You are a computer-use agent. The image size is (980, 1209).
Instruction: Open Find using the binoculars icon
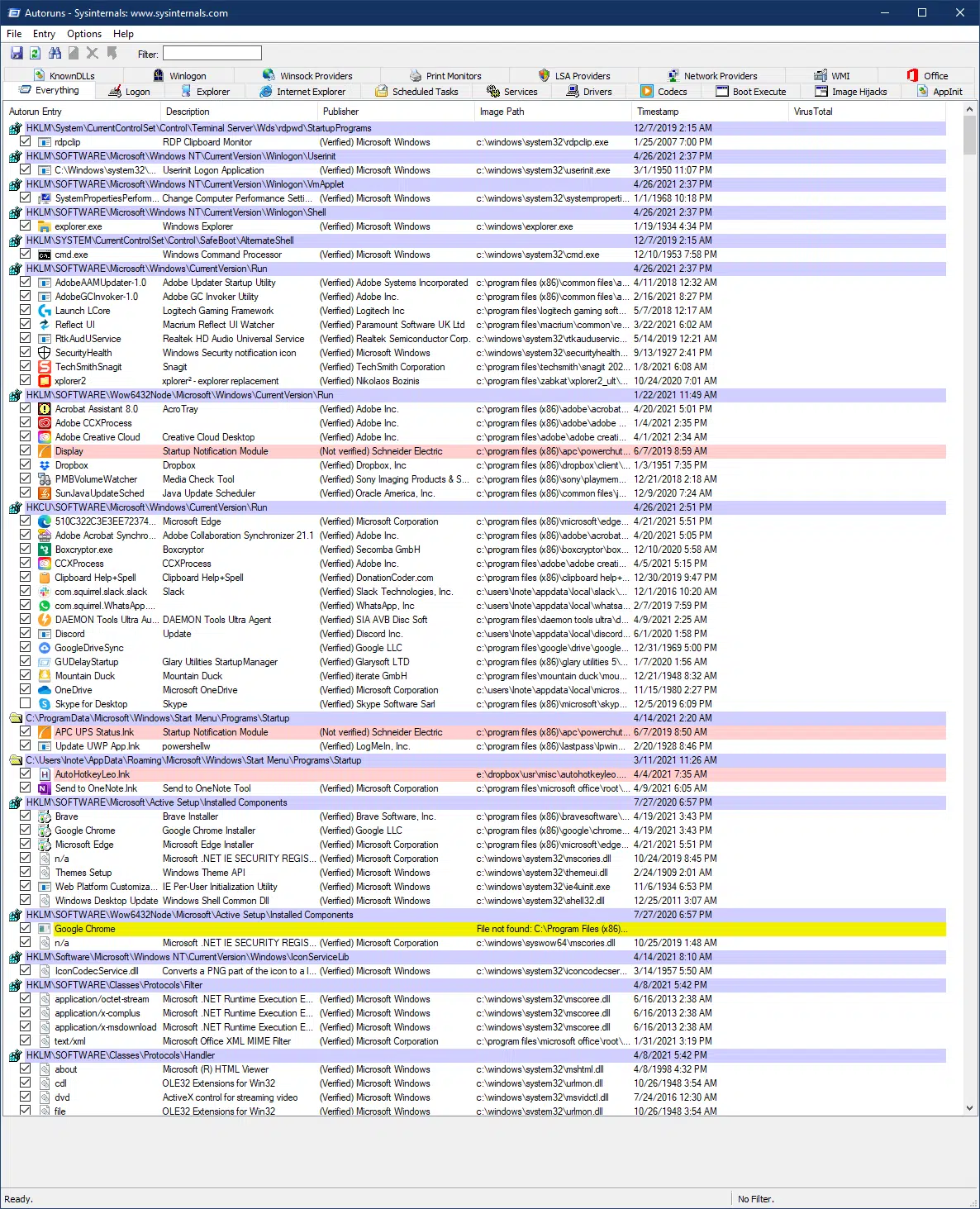[x=55, y=54]
